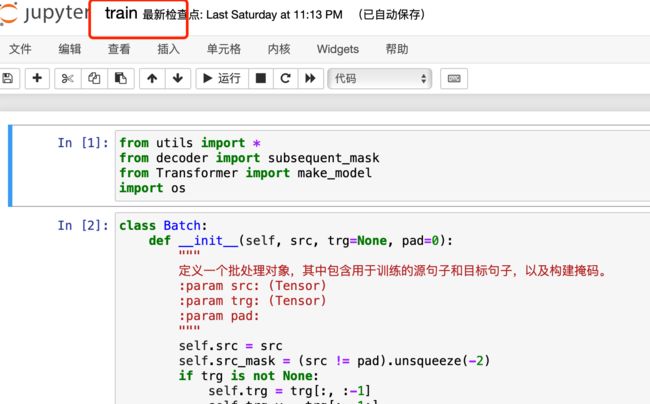
Task: Select the In [2] cell prompt
Action: 83,225
